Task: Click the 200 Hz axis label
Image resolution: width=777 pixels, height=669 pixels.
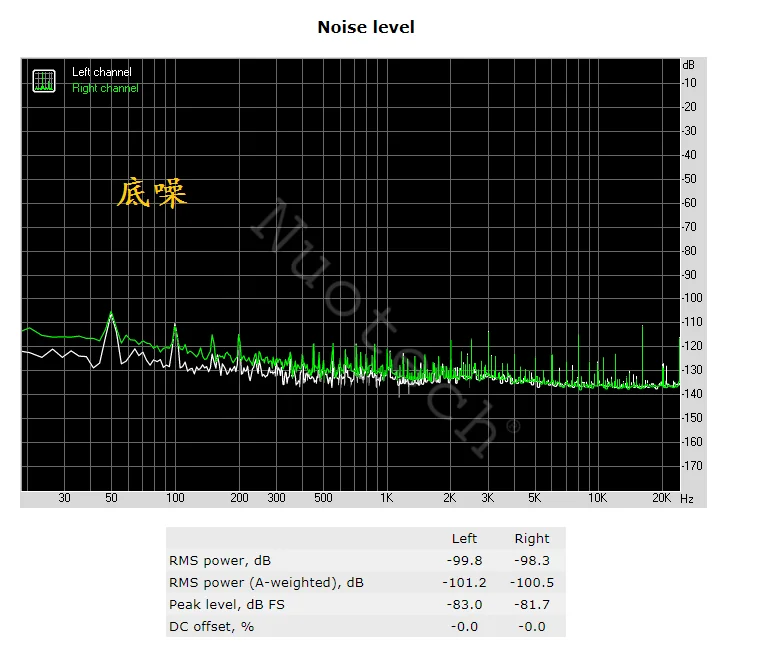Action: [x=239, y=498]
